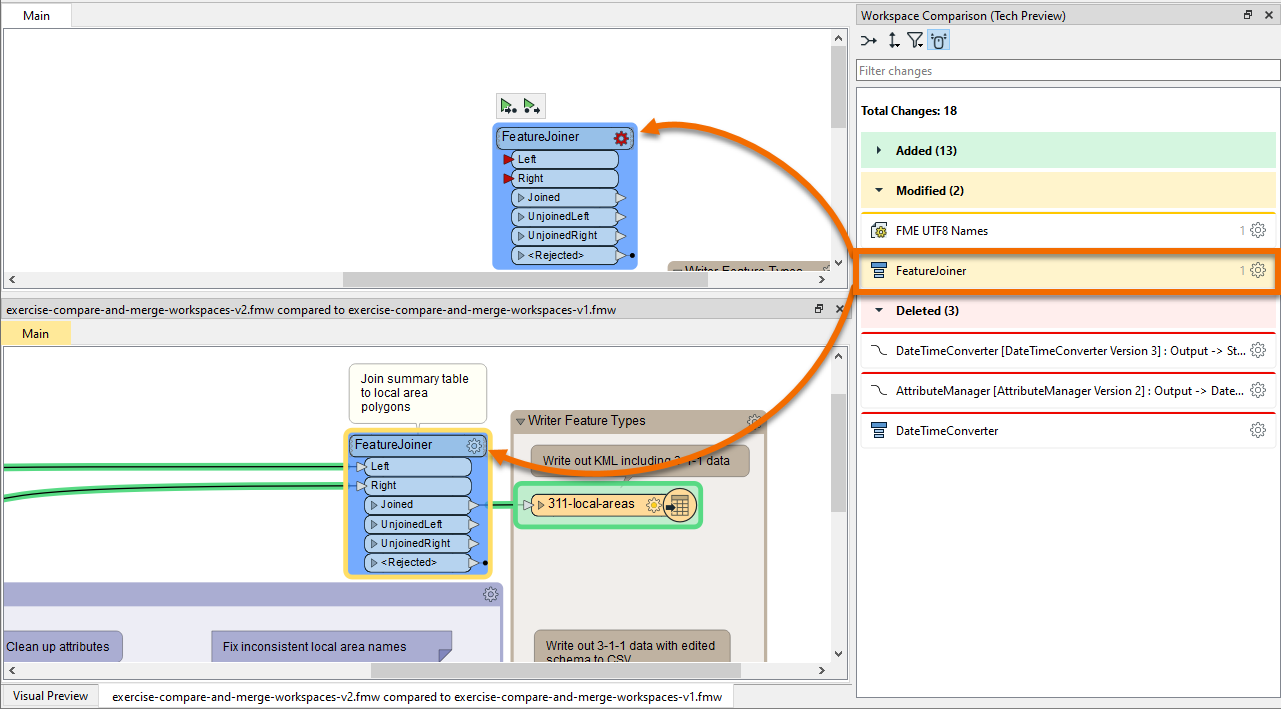Expand the Added (13) changes section
The height and width of the screenshot is (709, 1281).
pos(878,149)
